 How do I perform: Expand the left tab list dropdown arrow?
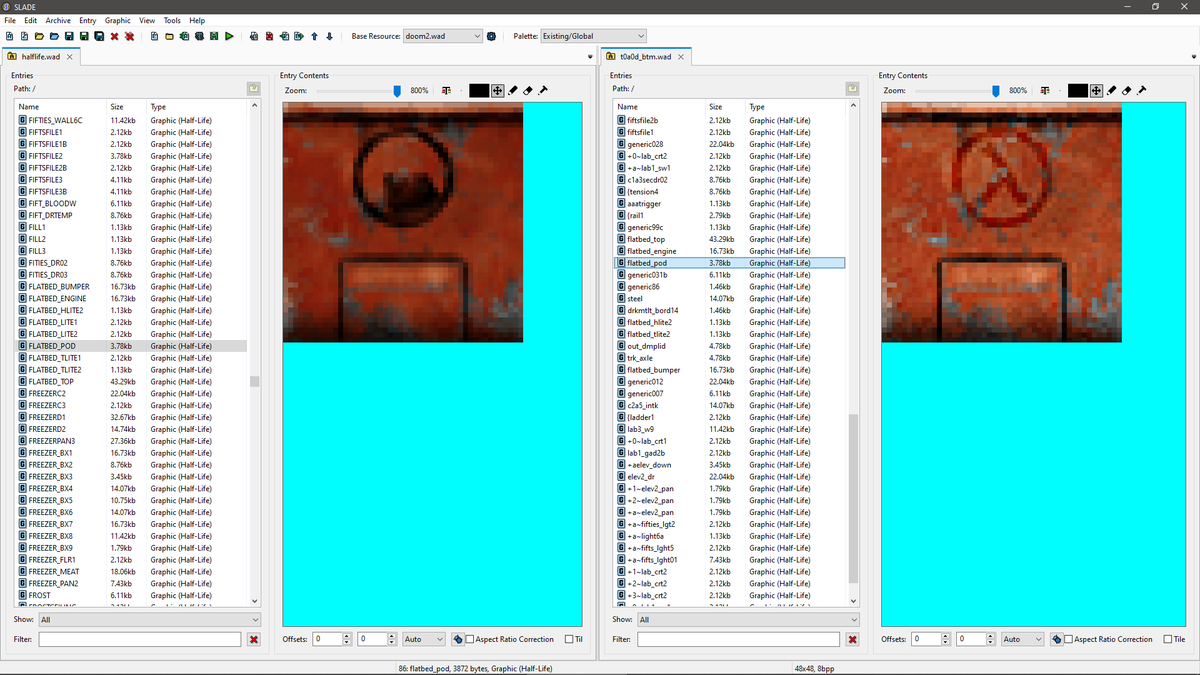591,57
